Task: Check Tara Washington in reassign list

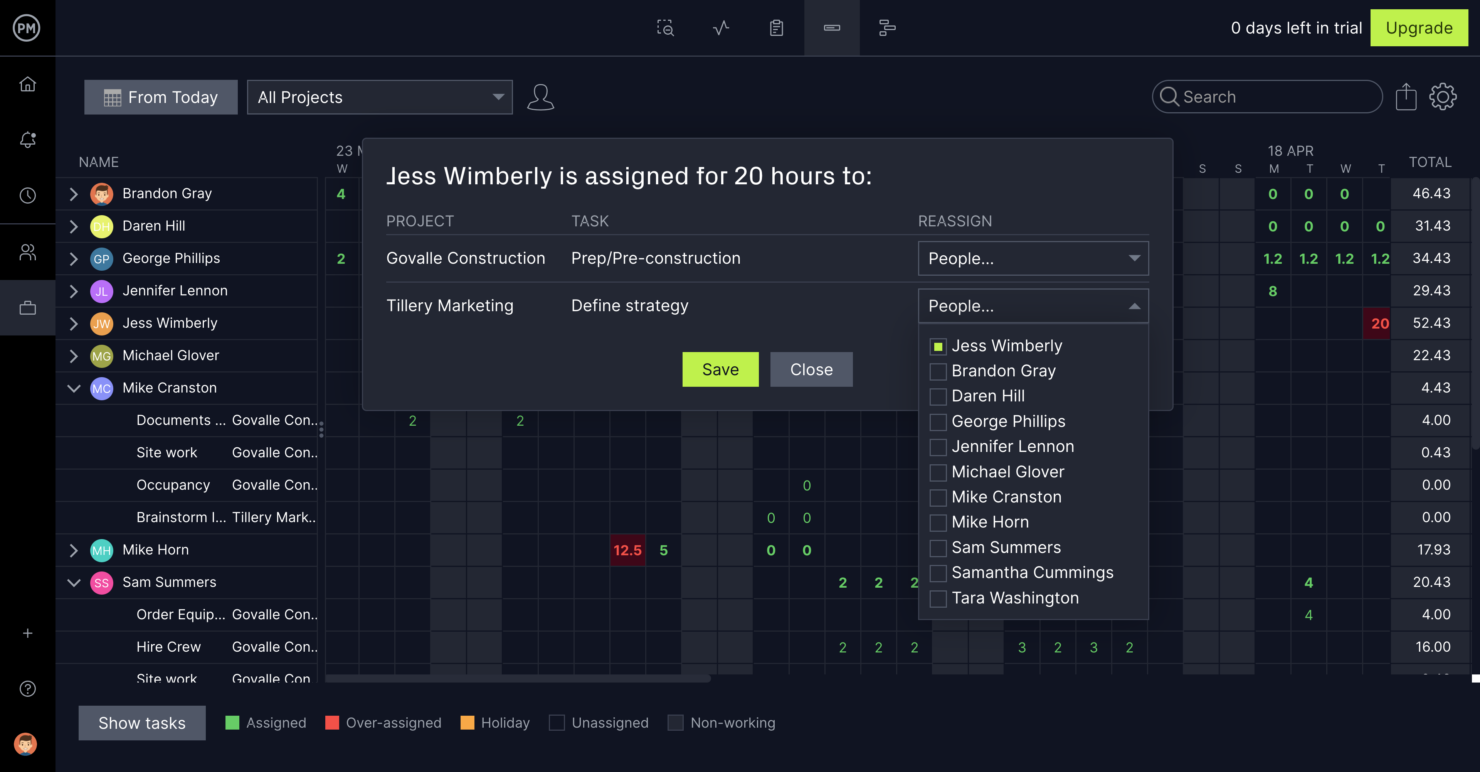Action: pyautogui.click(x=938, y=598)
